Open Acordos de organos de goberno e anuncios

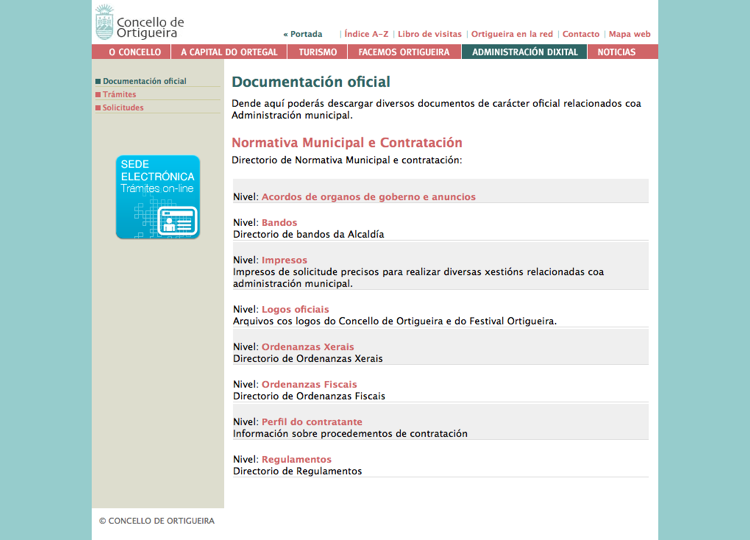(368, 197)
